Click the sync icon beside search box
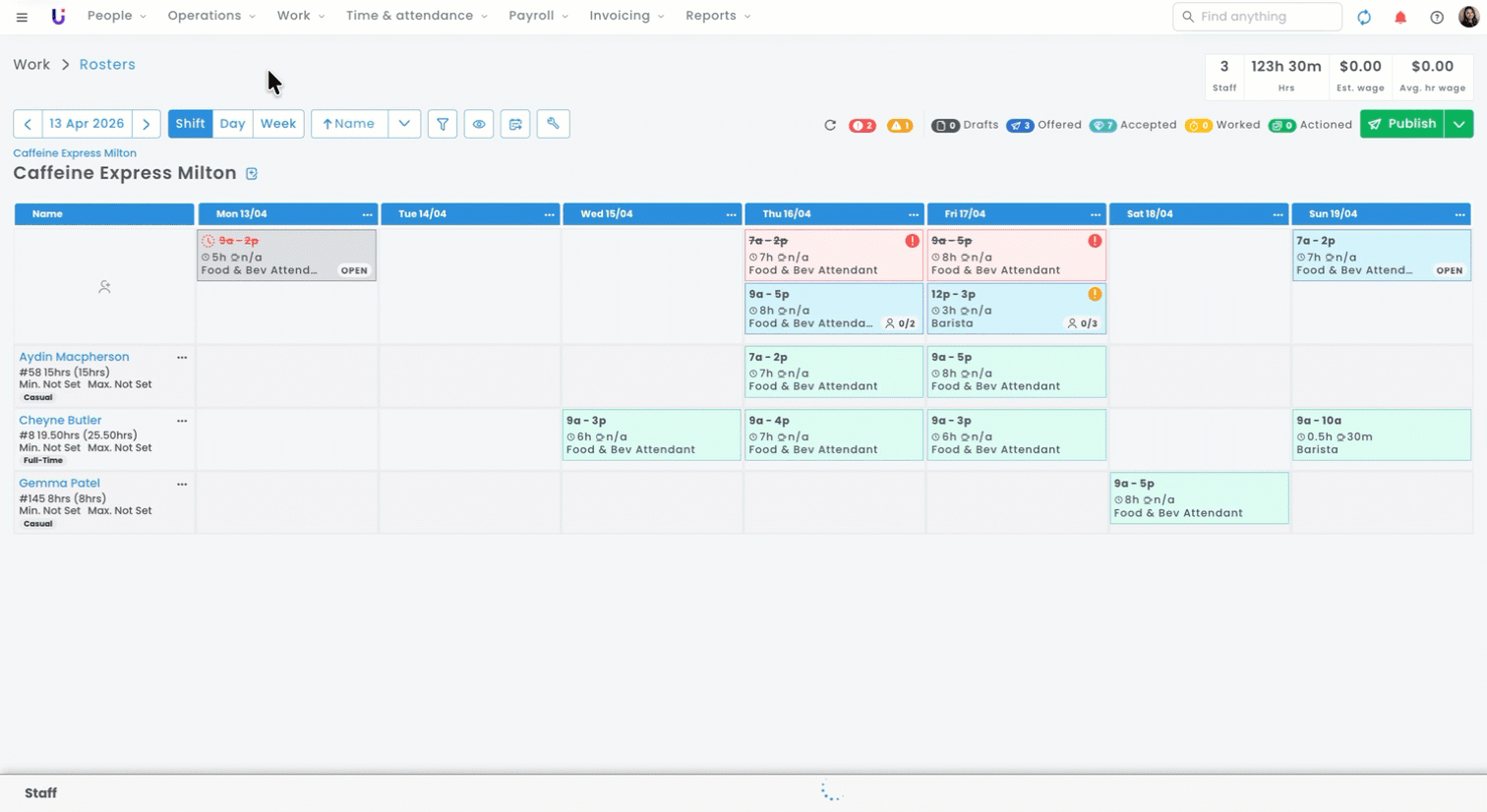1487x812 pixels. point(1364,17)
